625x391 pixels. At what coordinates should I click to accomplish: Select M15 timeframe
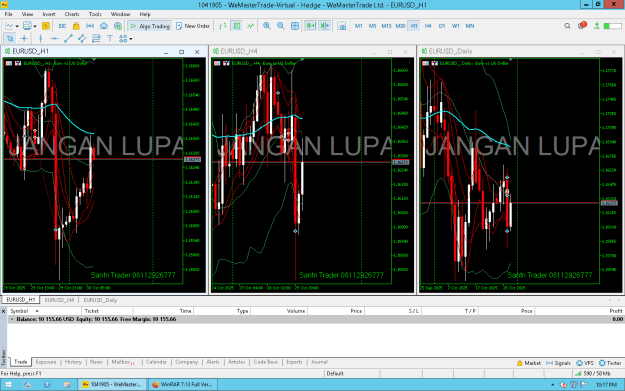point(386,26)
